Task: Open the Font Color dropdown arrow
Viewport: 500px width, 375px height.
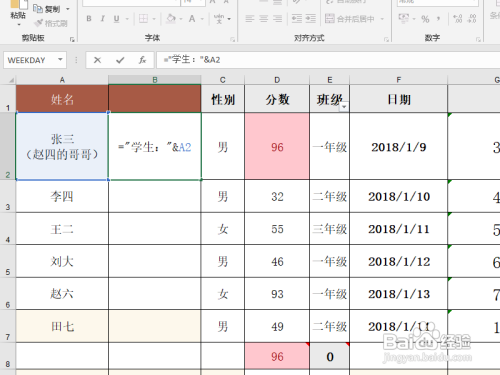Action: [202, 19]
